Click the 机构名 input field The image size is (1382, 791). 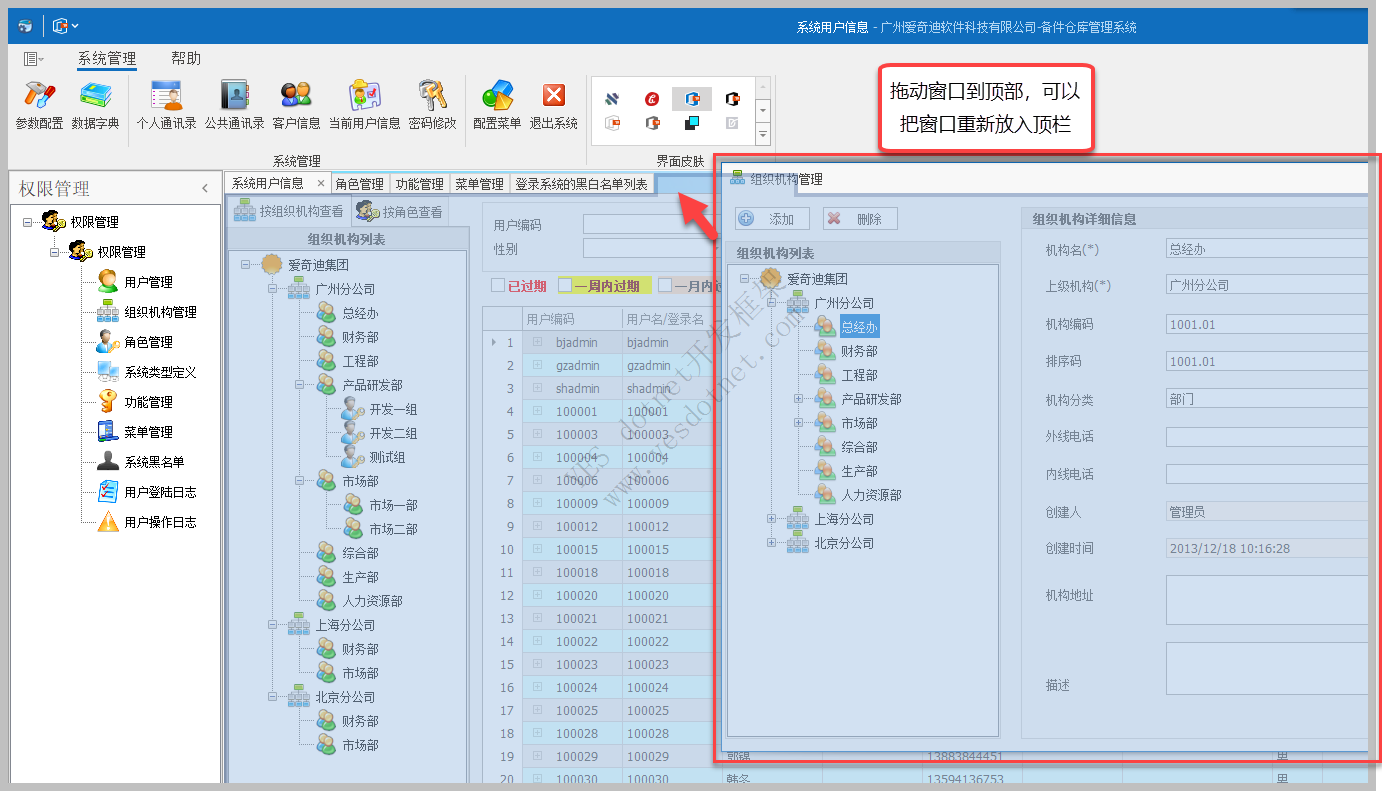point(1267,249)
